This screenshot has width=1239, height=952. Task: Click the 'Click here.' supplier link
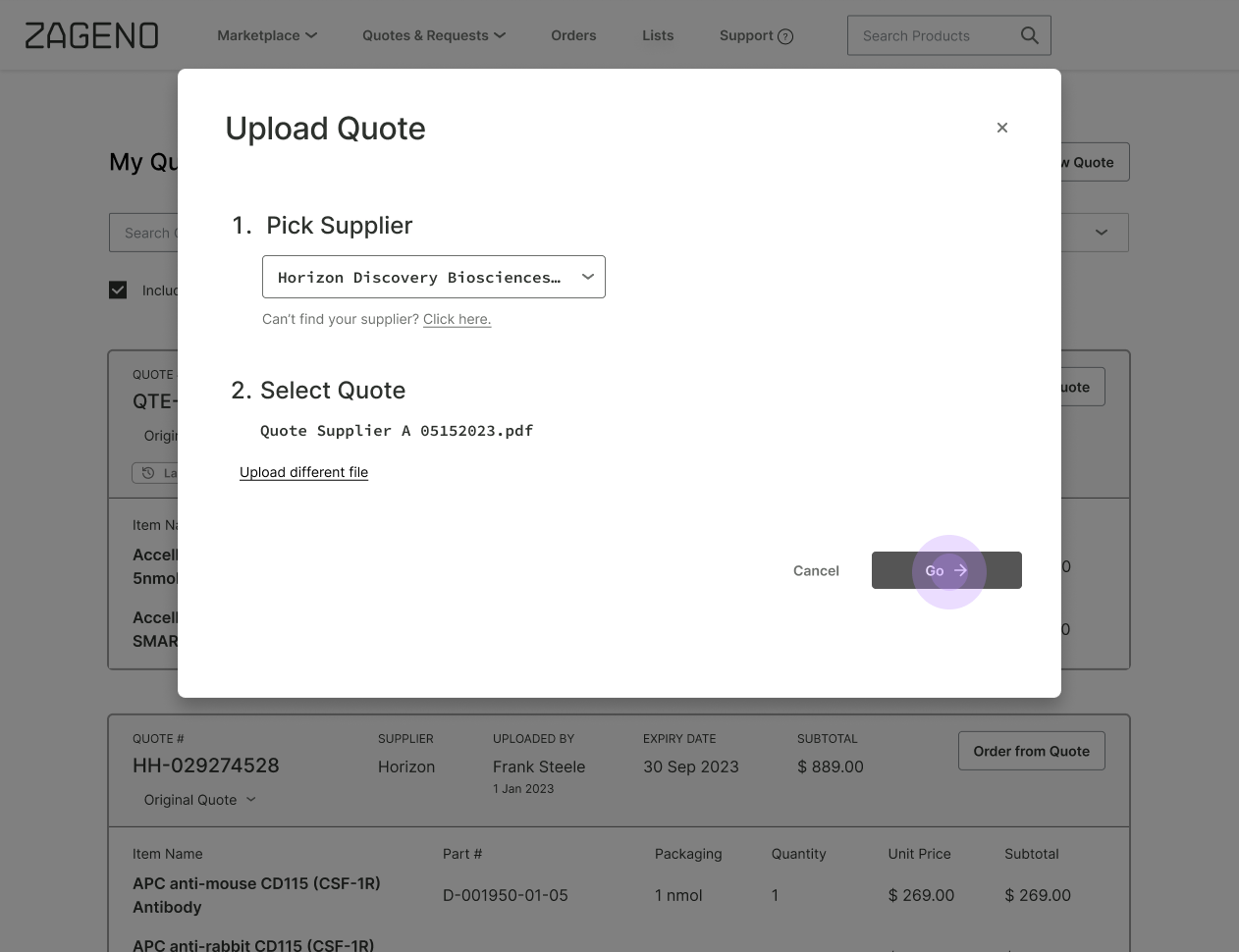(457, 319)
